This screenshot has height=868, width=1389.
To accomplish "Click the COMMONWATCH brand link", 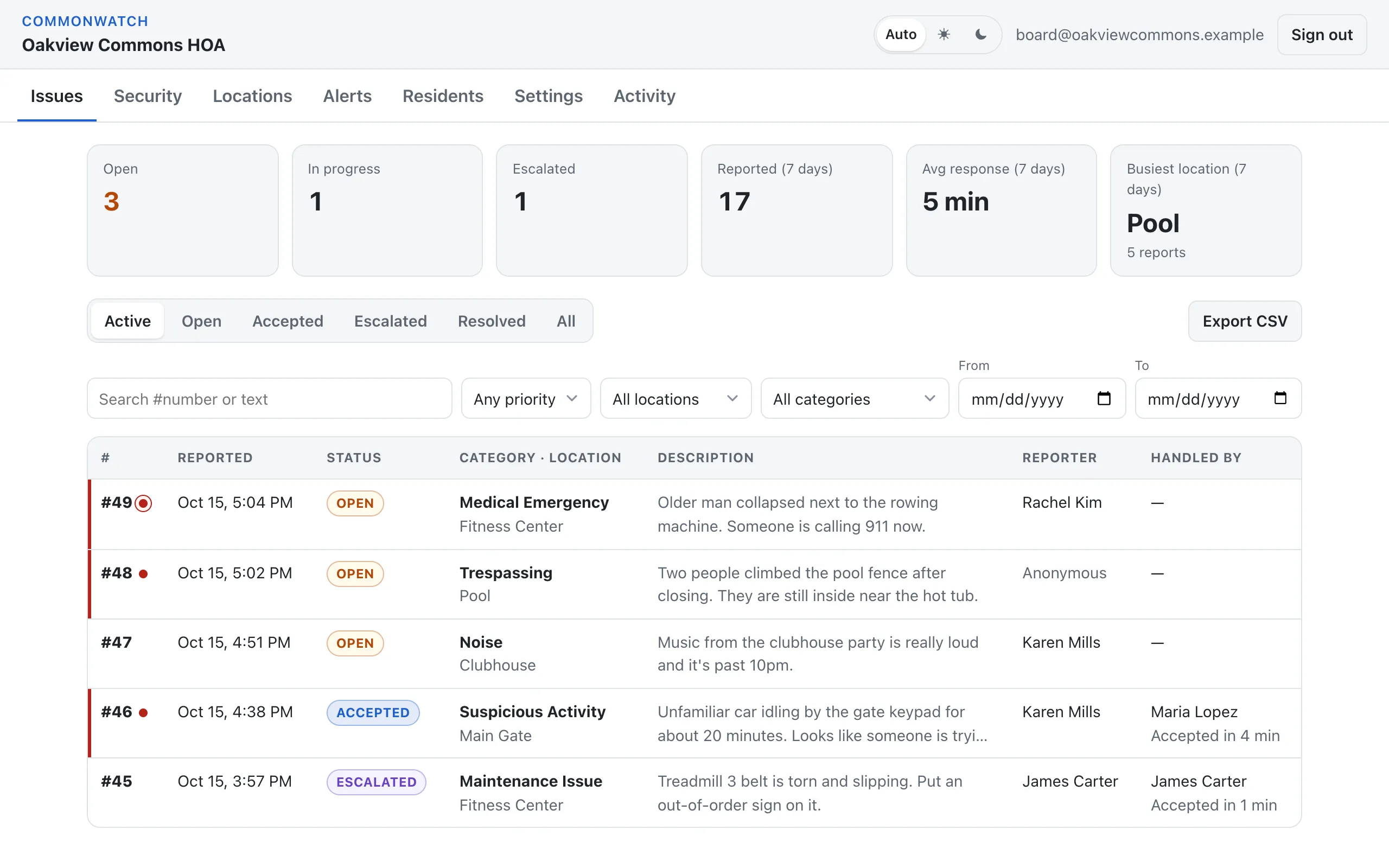I will click(x=85, y=21).
